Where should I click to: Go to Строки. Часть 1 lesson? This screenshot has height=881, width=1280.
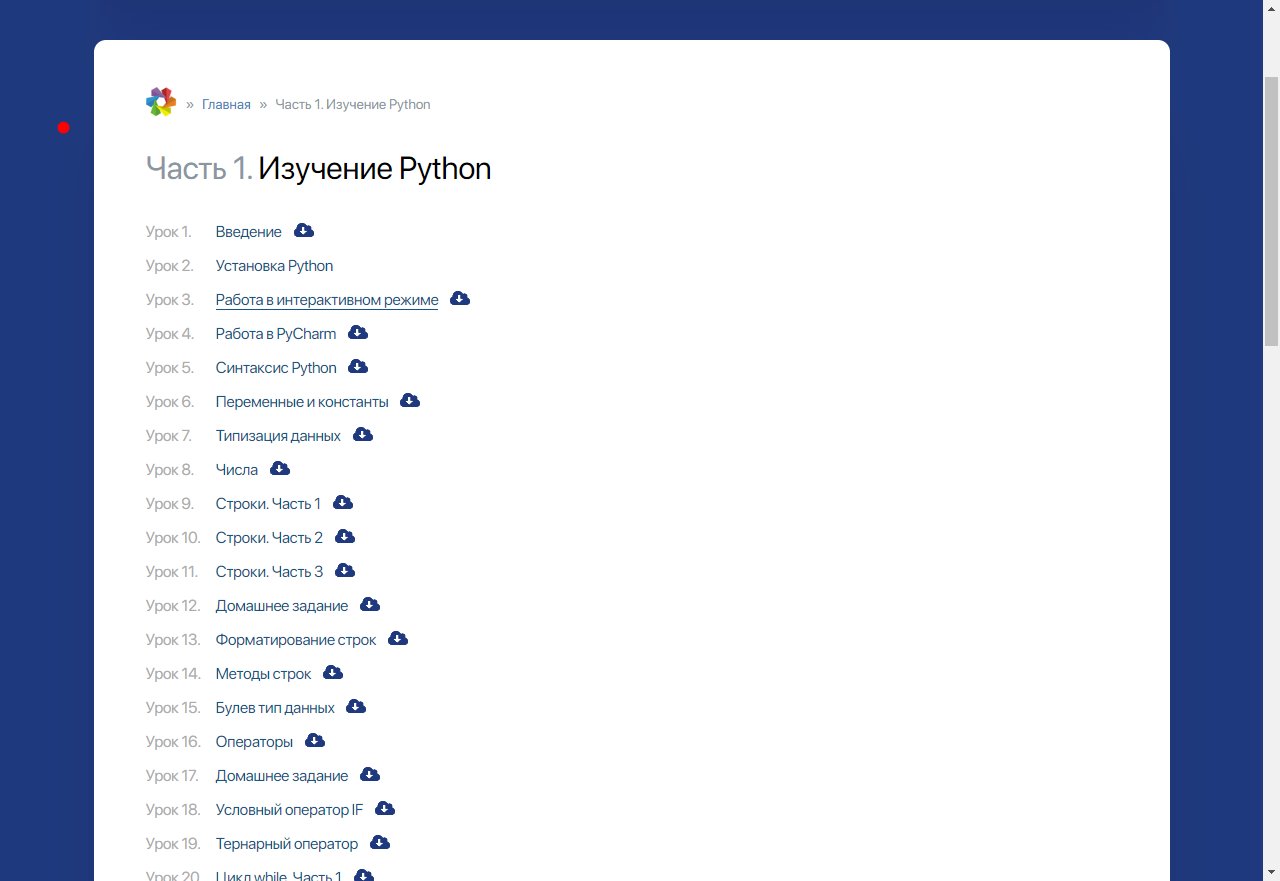268,504
